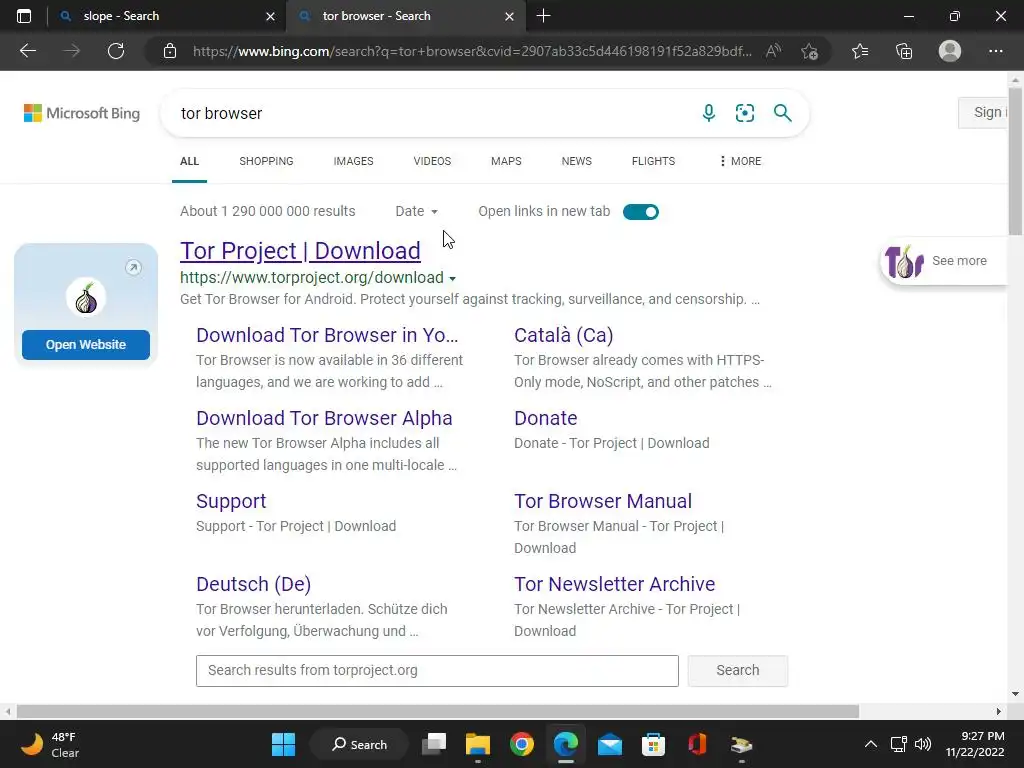Search using an image icon

(x=744, y=113)
